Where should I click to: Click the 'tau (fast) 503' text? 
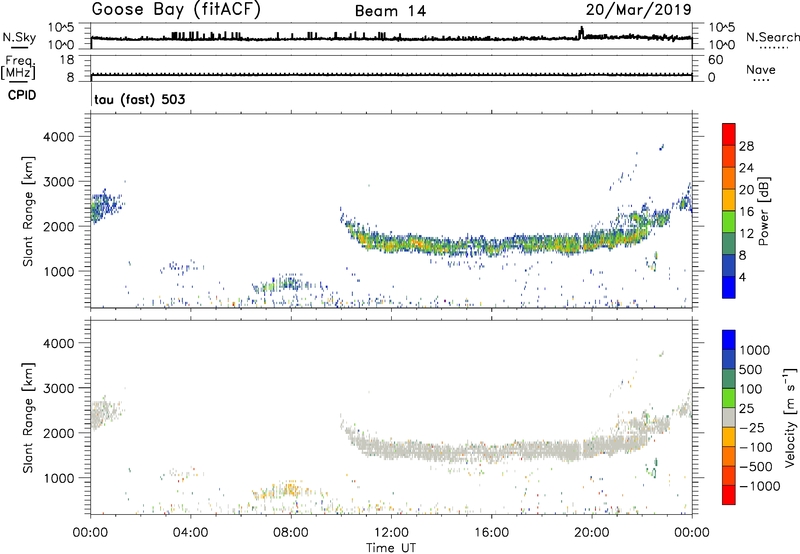tap(140, 99)
